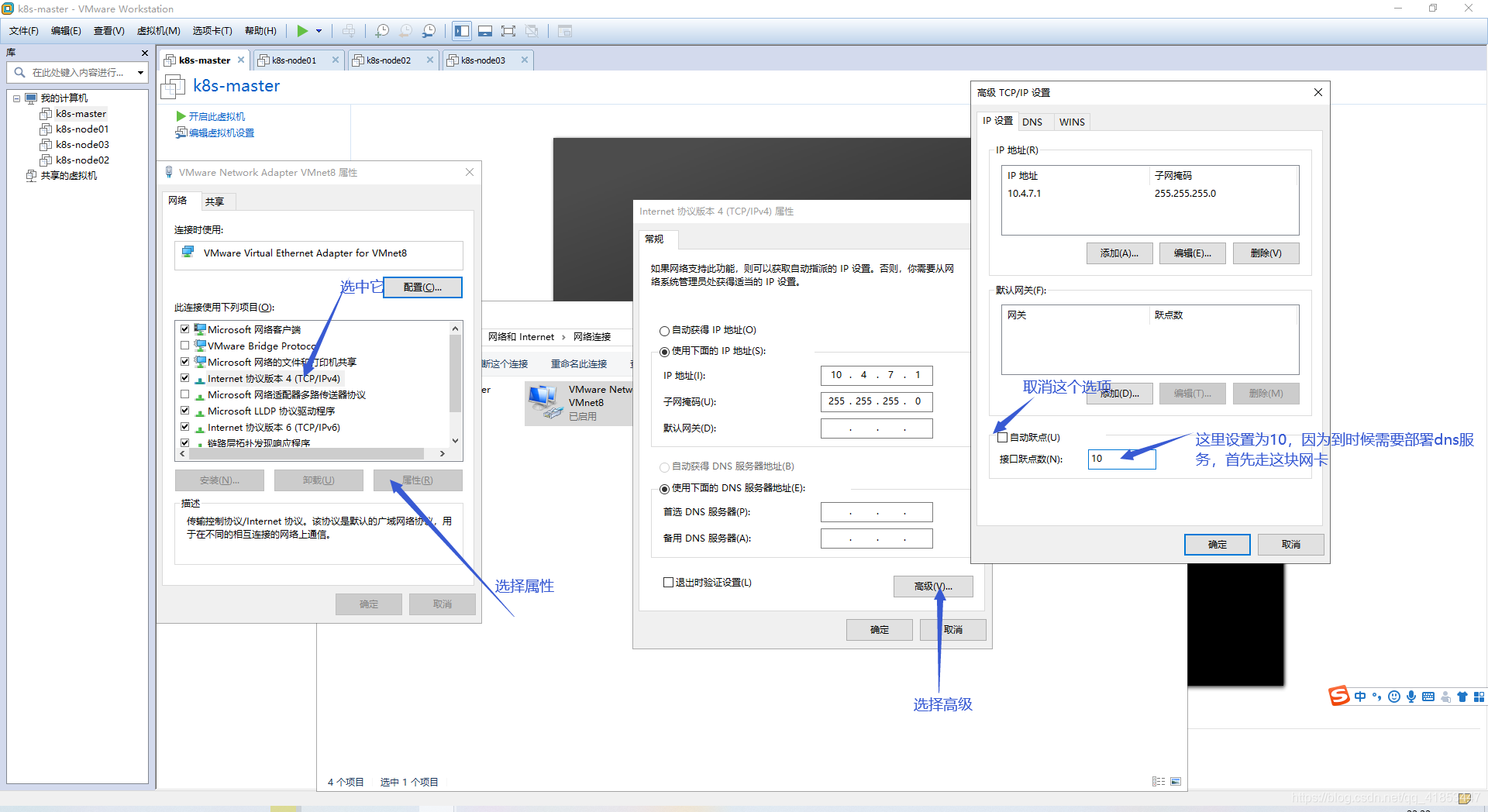
Task: Click the Unity mode toolbar icon
Action: 532,31
